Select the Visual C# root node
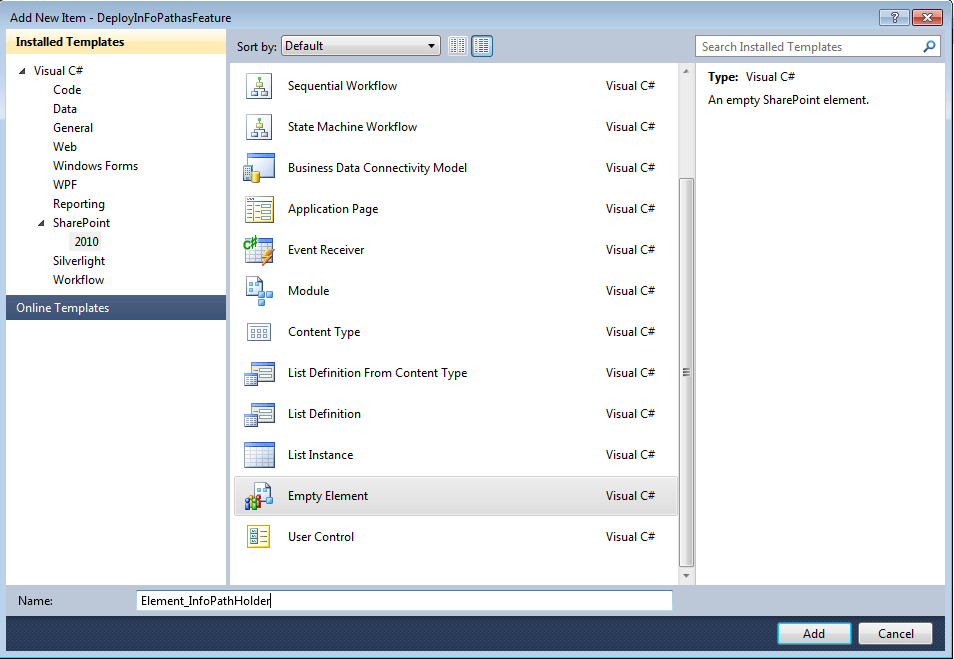 click(x=58, y=71)
